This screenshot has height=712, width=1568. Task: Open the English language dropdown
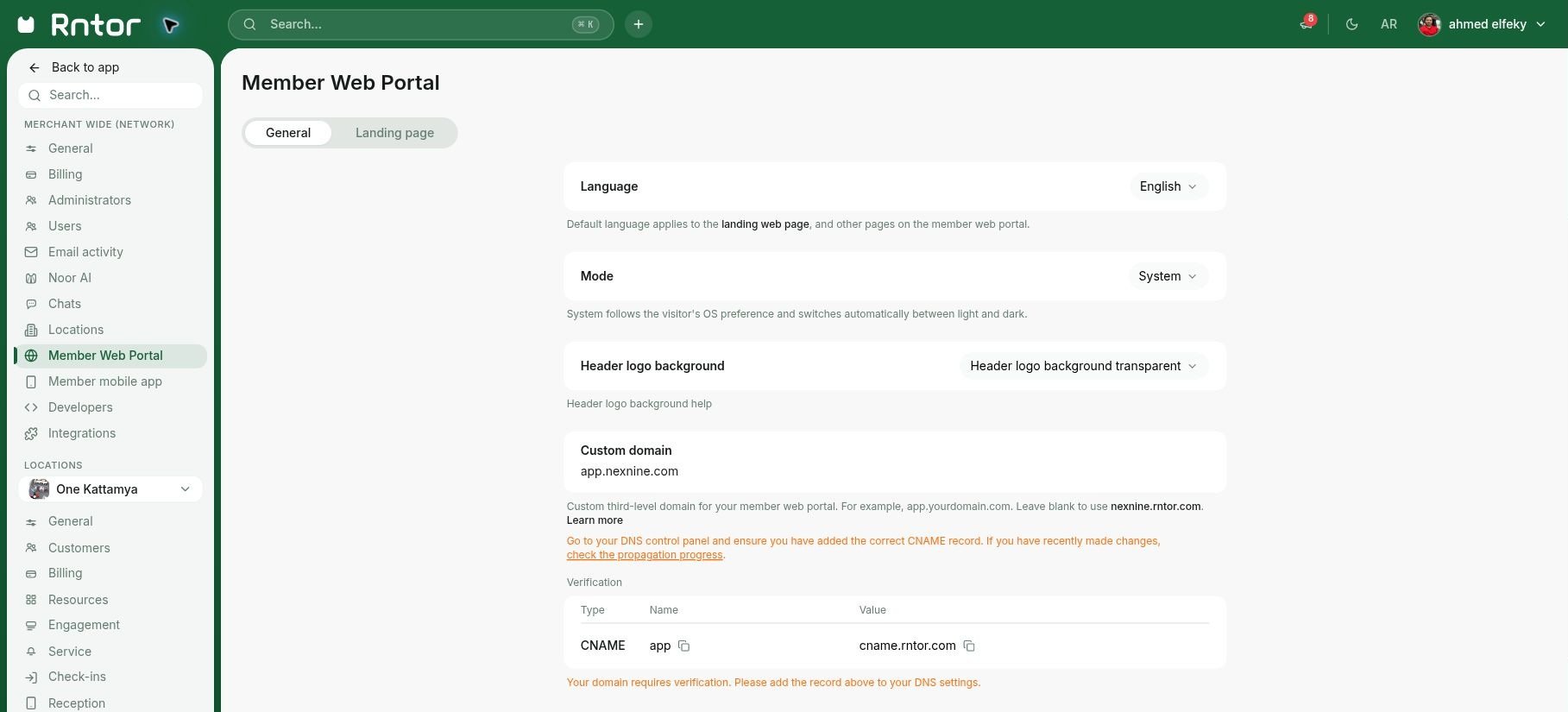[1168, 186]
